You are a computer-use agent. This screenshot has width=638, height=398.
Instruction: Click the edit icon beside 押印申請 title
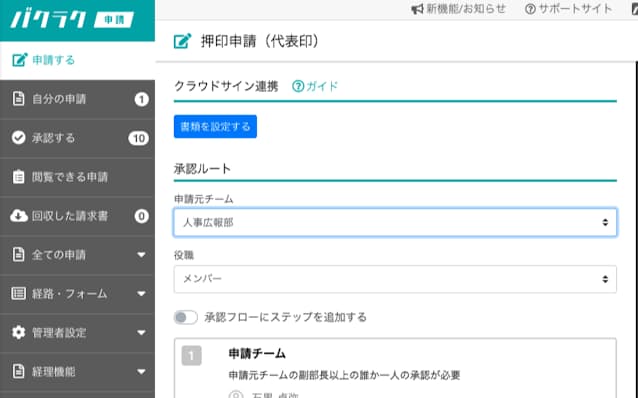tap(182, 41)
